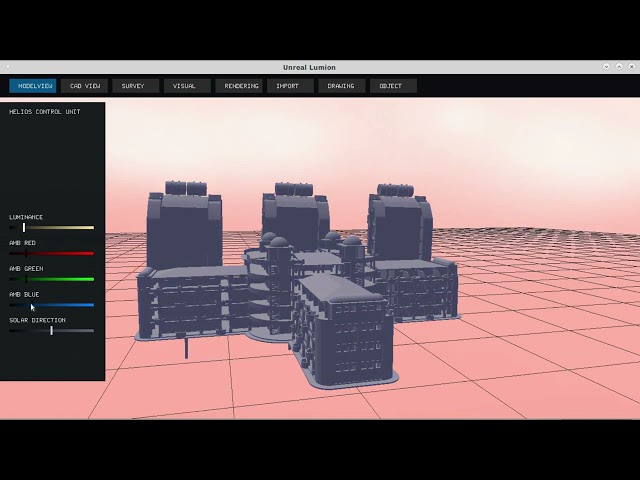Click the AMB RED label
This screenshot has height=480, width=640.
click(22, 243)
